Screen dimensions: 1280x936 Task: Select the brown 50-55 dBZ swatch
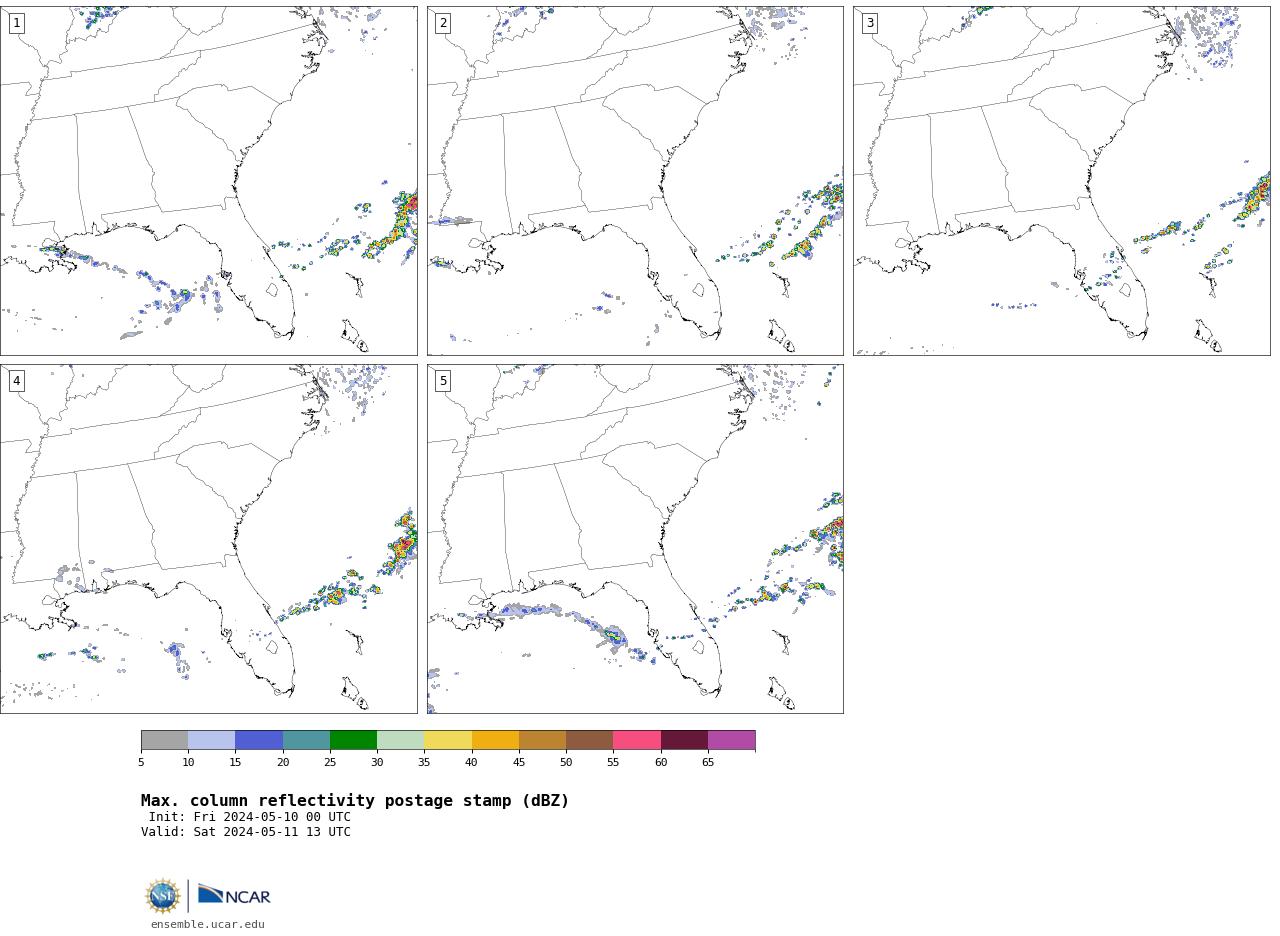coord(589,740)
